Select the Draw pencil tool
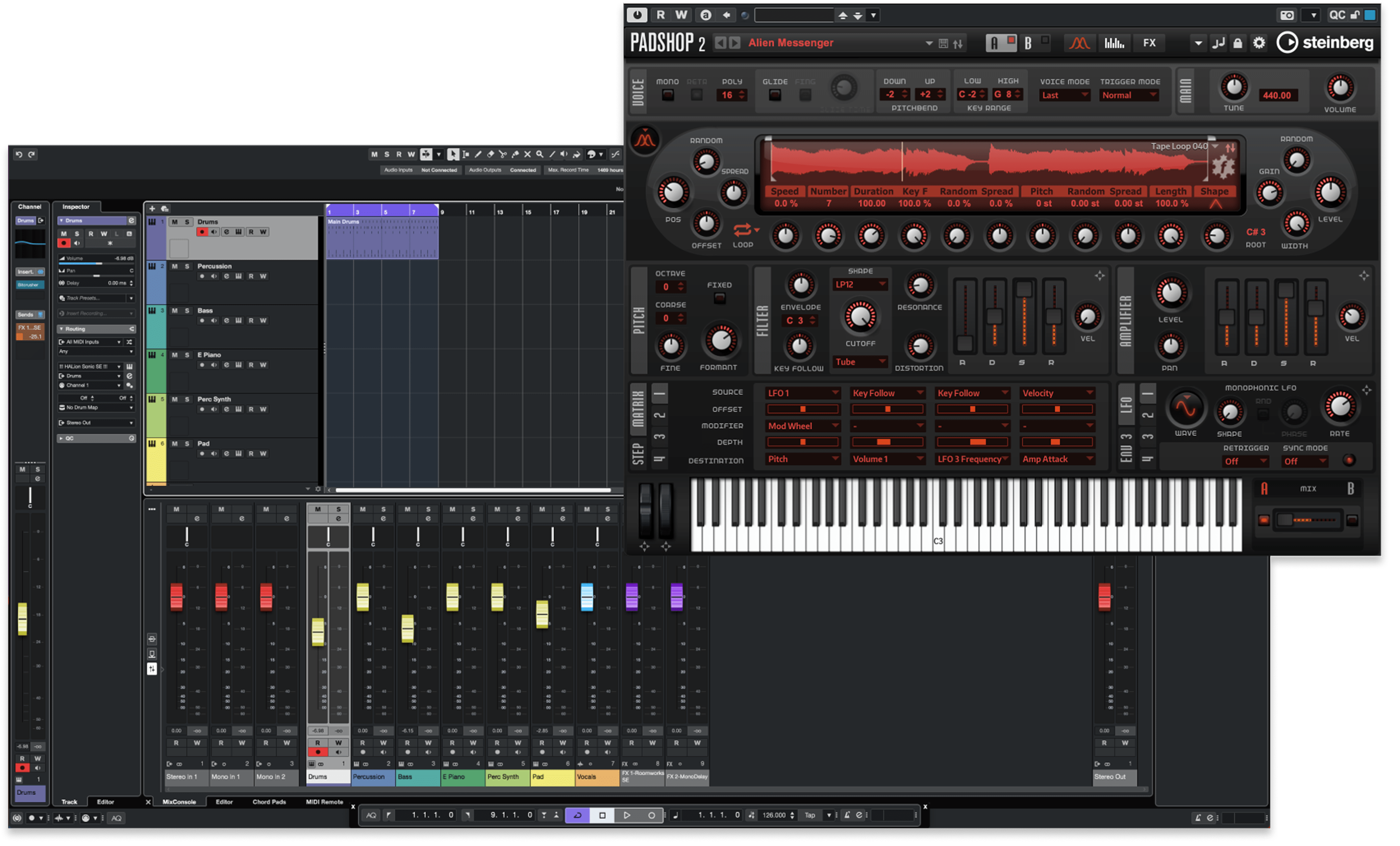1400x846 pixels. 478,155
